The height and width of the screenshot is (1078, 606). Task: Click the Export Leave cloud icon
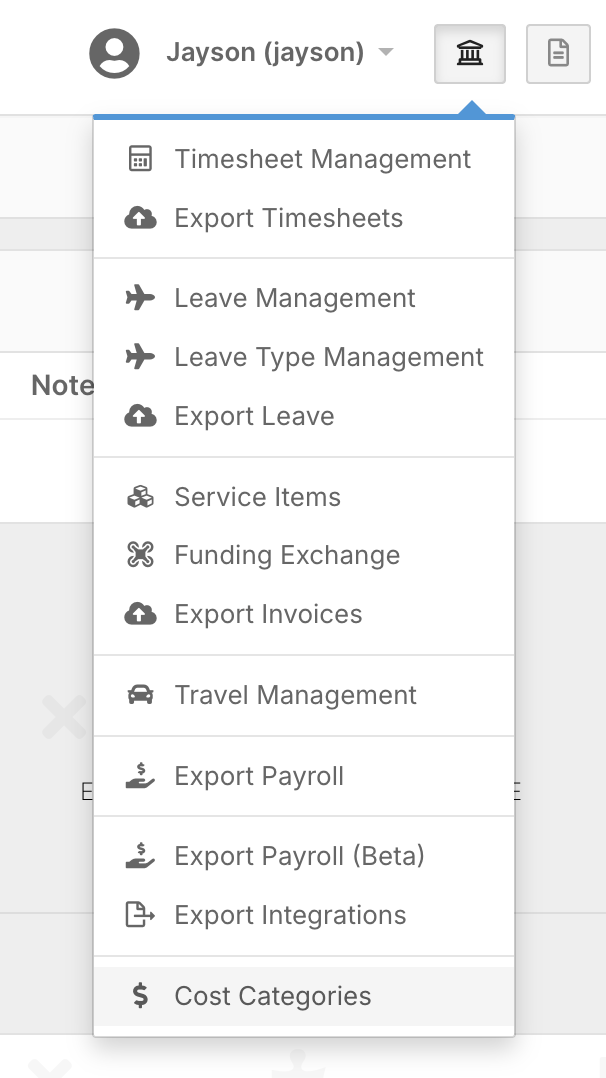140,416
